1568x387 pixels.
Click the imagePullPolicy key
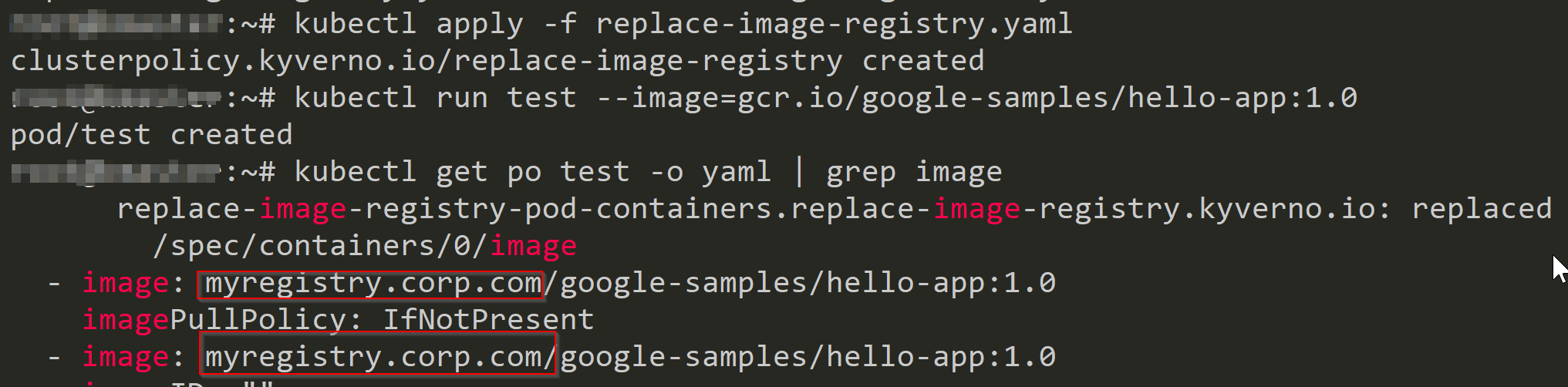(214, 320)
